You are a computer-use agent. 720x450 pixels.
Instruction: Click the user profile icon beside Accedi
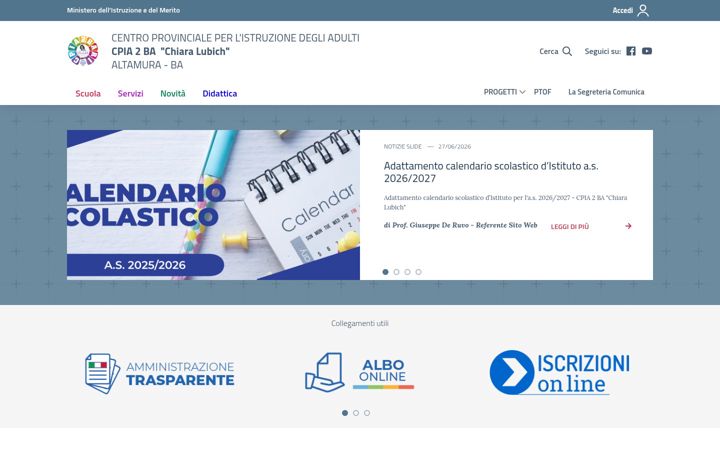[643, 10]
